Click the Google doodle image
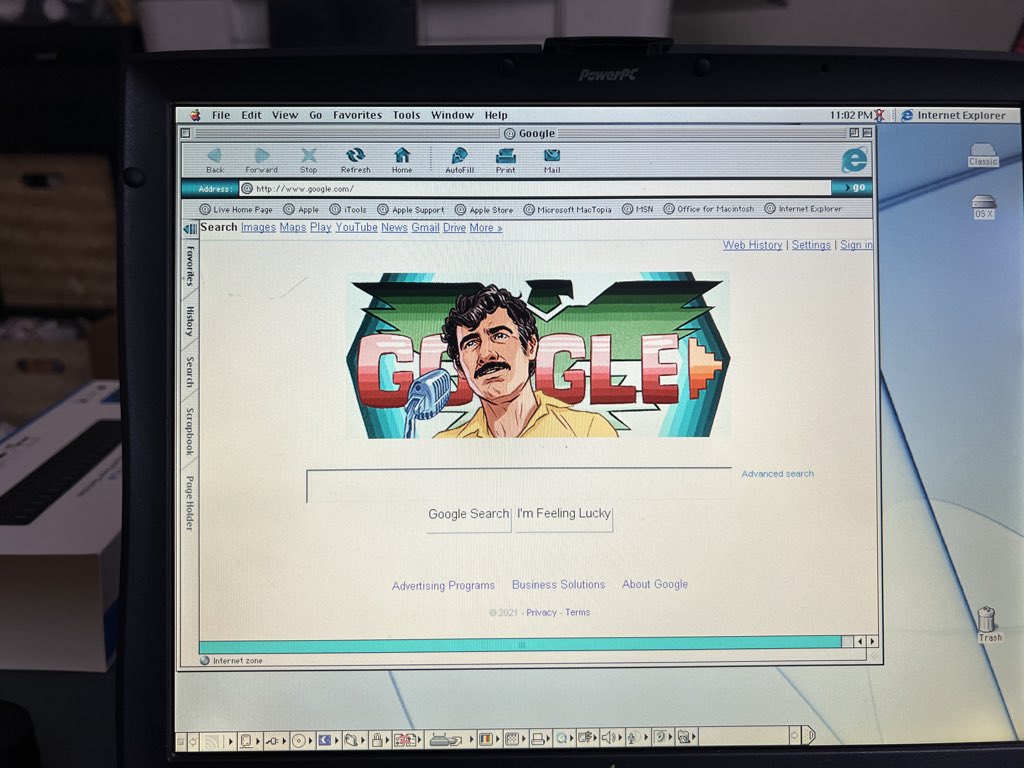 point(538,355)
